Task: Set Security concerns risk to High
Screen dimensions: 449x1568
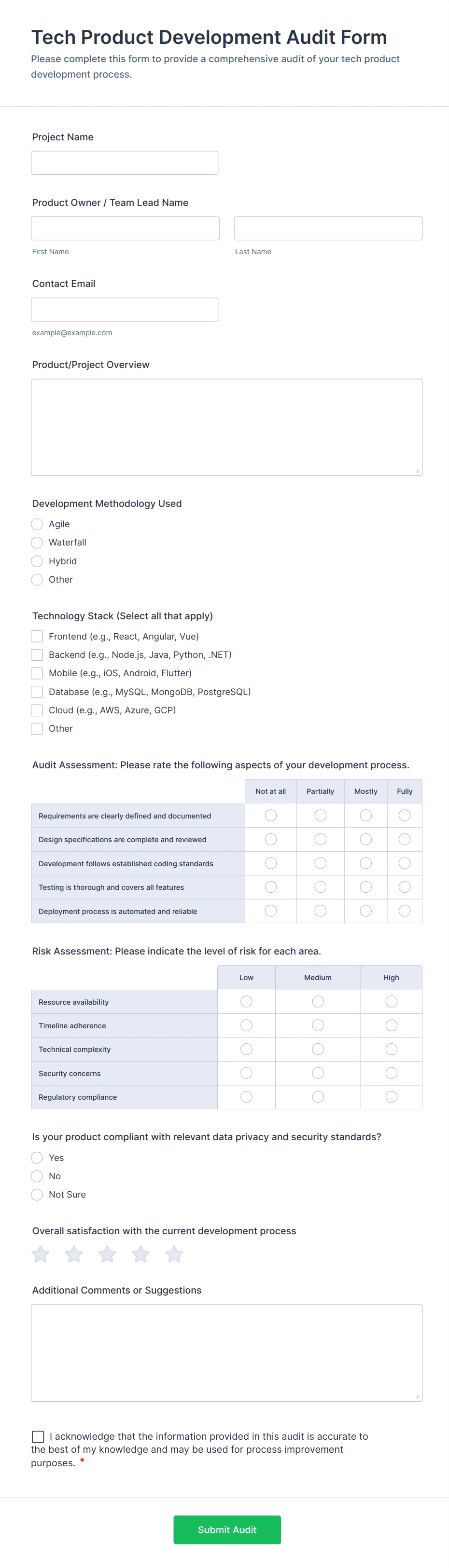Action: tap(391, 1073)
